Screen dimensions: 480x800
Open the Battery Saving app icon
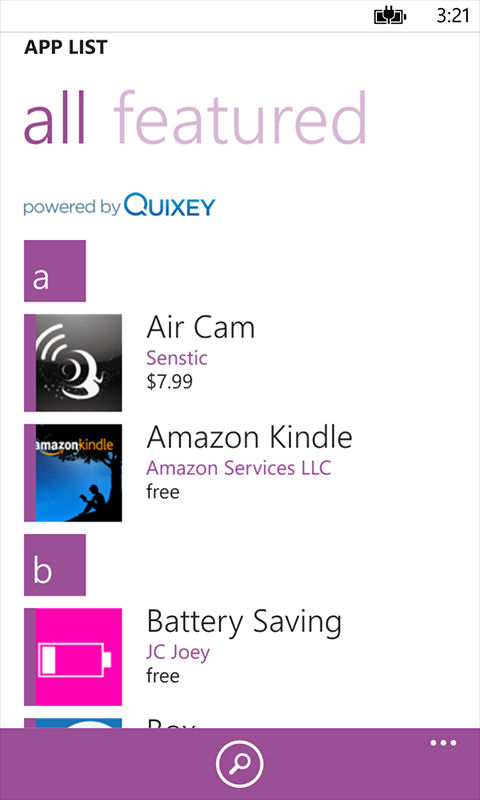73,657
